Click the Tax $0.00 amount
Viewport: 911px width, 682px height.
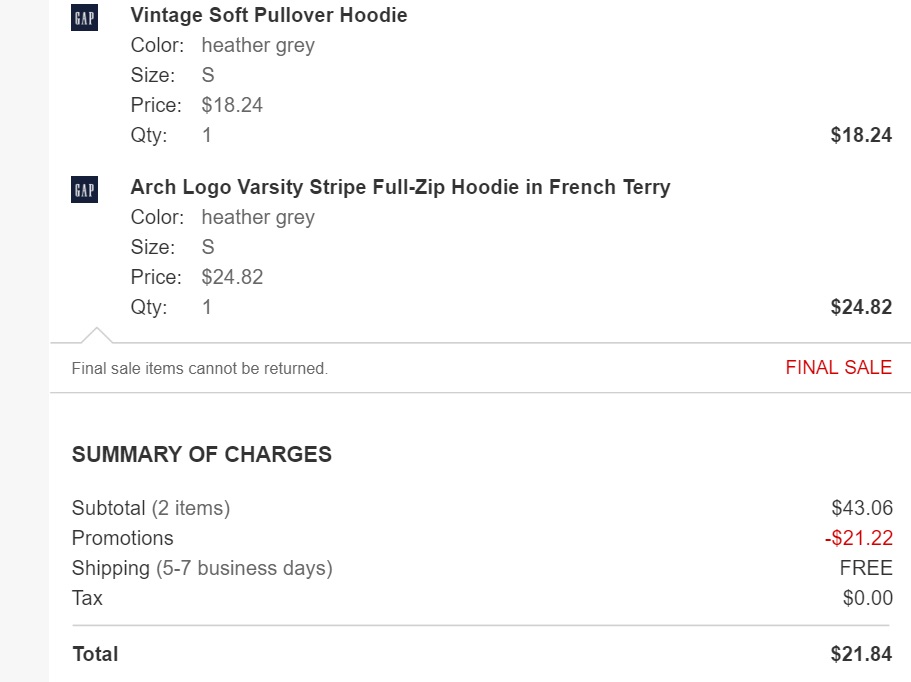(867, 598)
